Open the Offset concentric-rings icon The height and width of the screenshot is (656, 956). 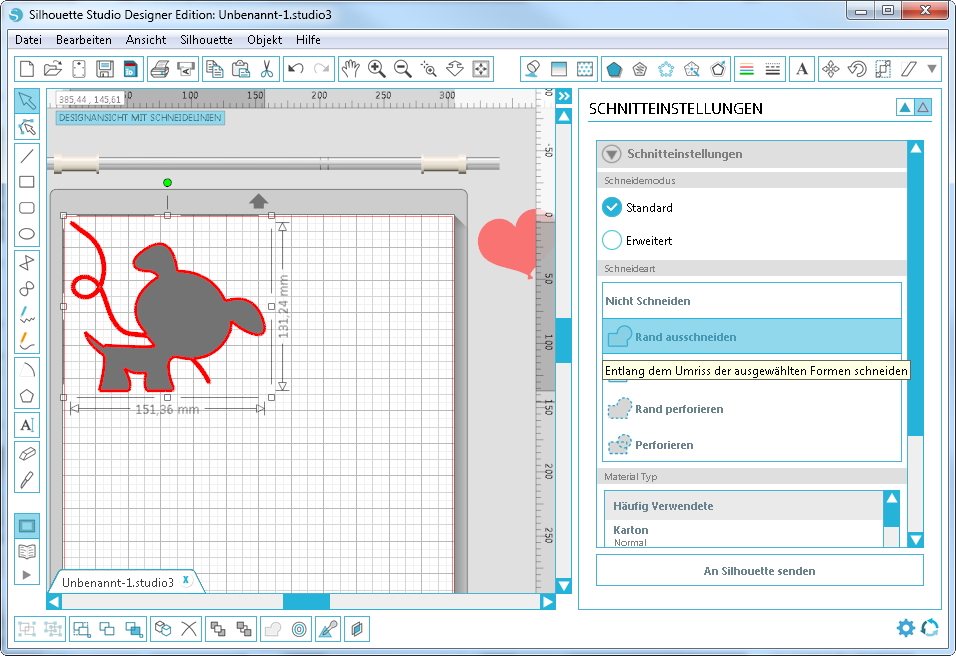[299, 629]
